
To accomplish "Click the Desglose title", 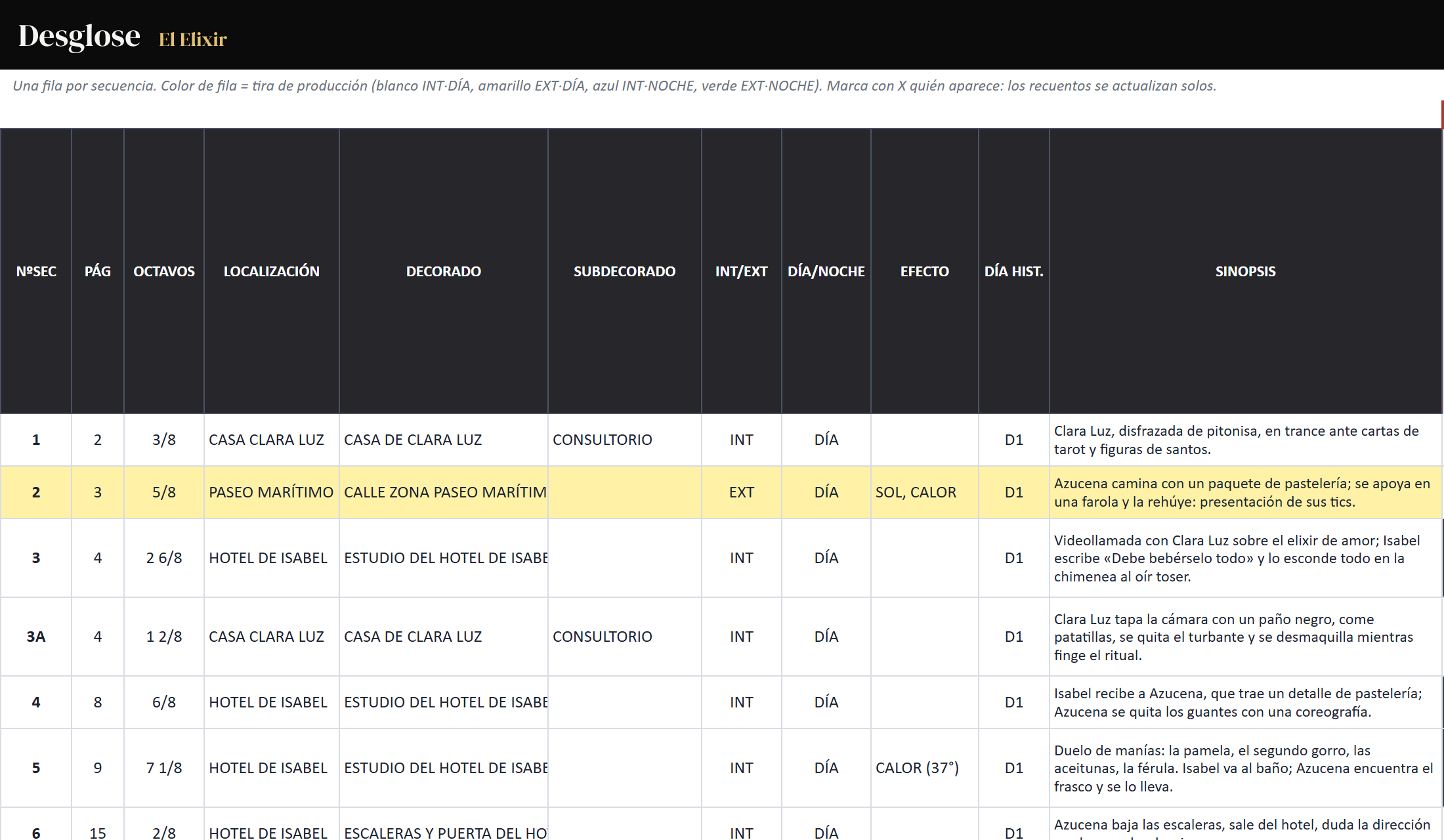I will coord(79,36).
